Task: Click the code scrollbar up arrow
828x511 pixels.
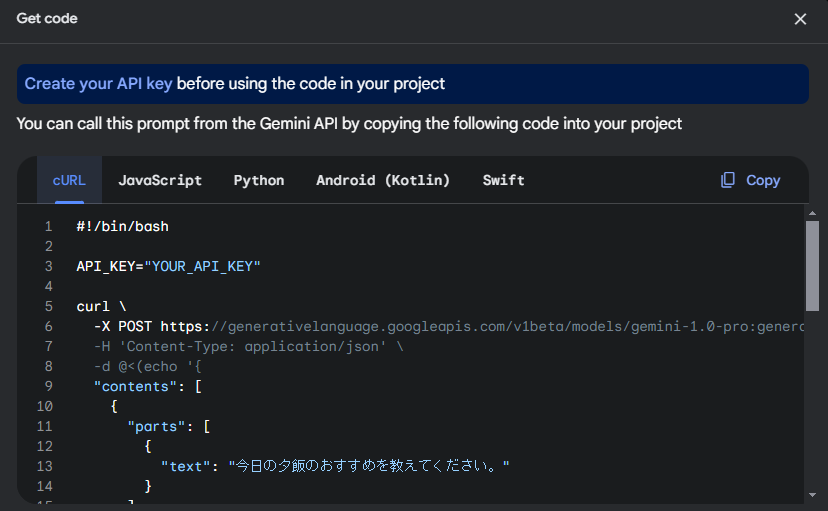Action: pos(812,213)
